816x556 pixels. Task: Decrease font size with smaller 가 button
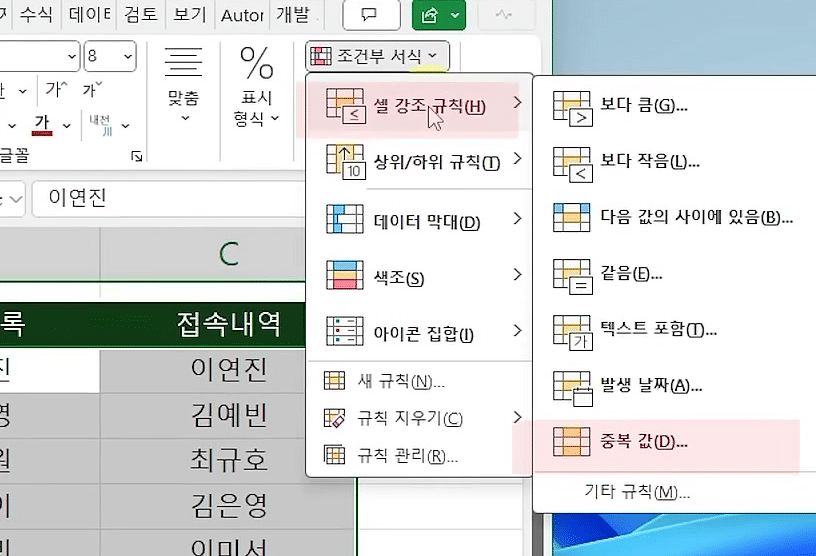(x=92, y=90)
